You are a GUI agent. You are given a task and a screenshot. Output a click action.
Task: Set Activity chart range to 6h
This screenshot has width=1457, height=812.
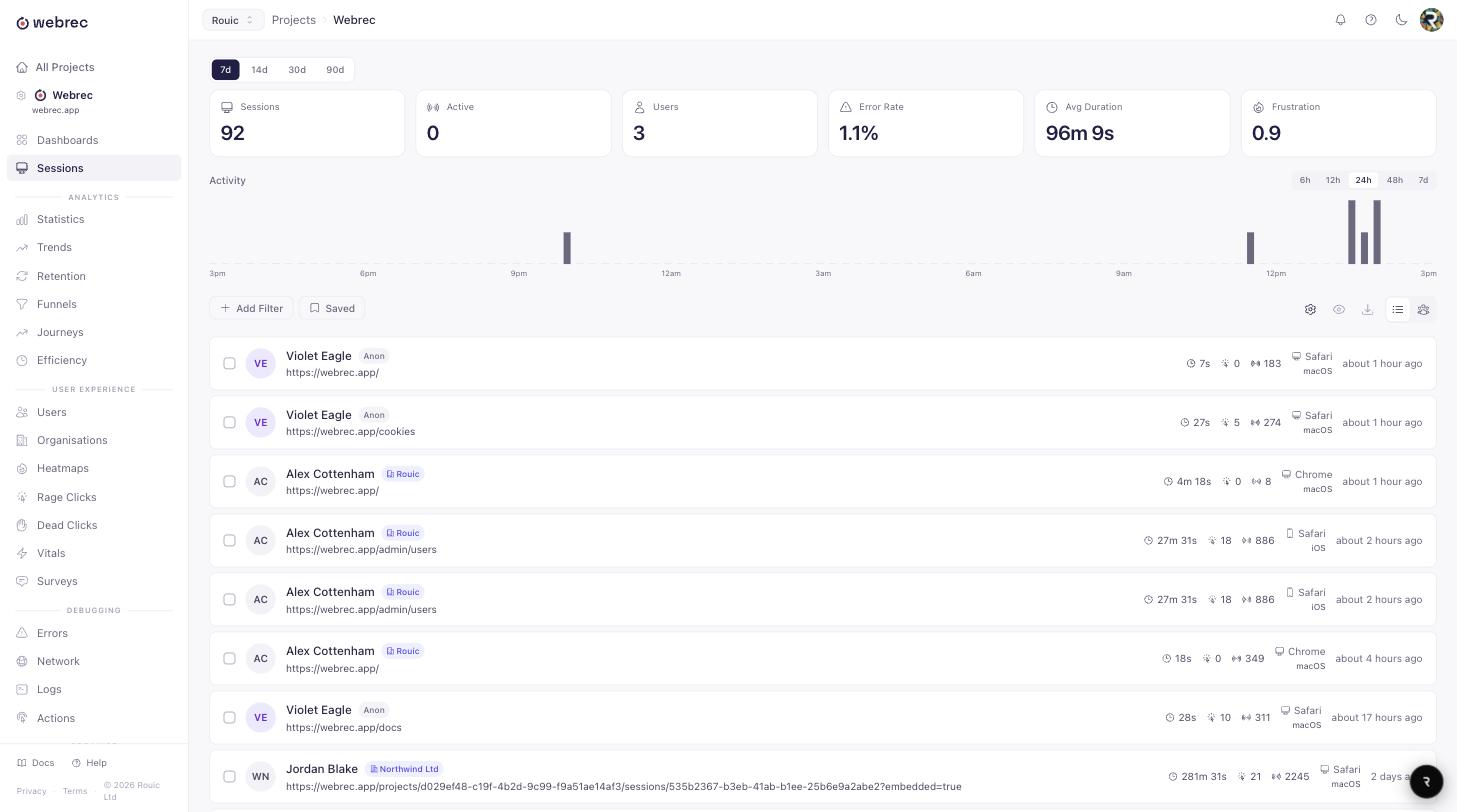tap(1305, 180)
